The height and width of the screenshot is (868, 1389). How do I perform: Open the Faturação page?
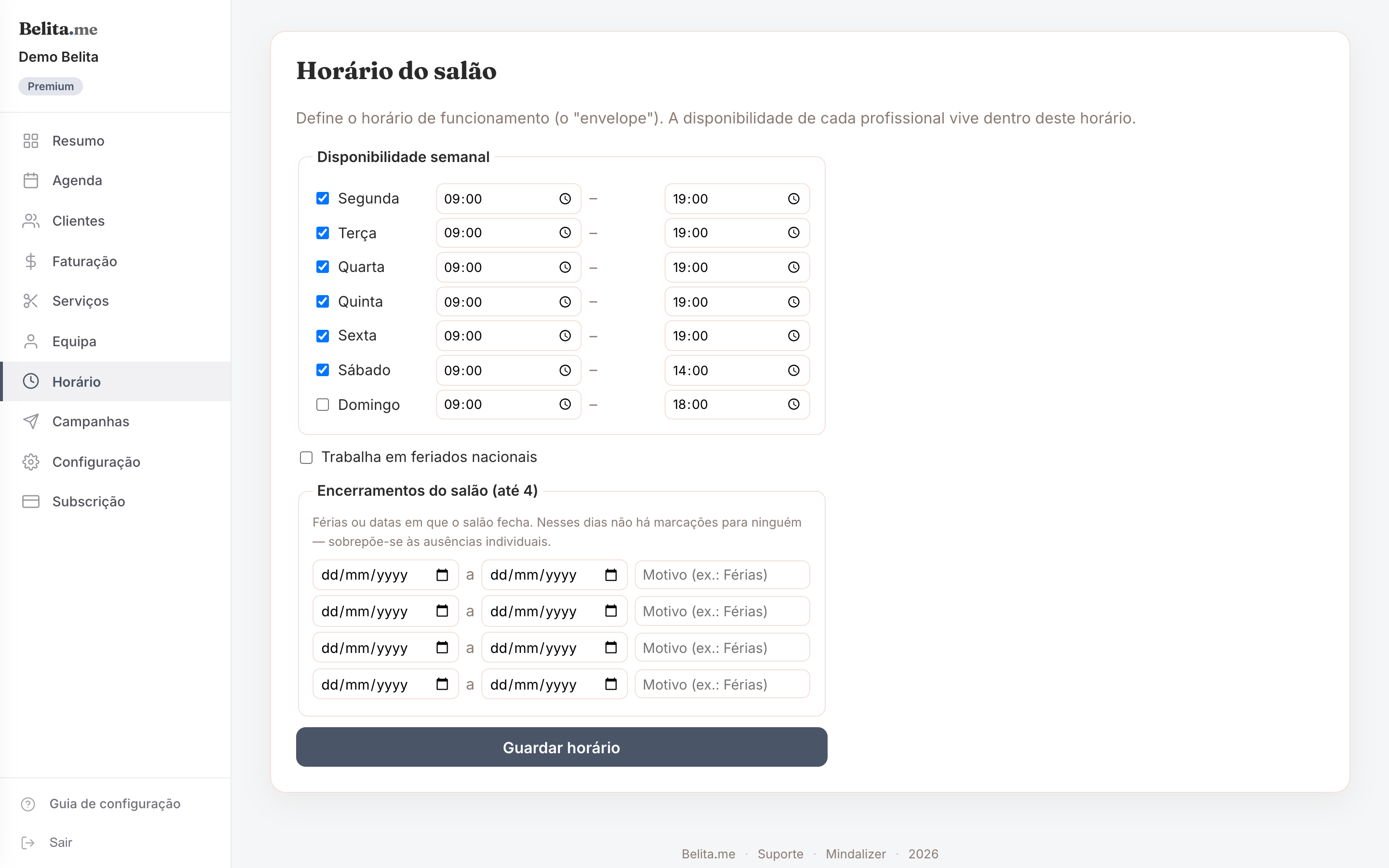click(115, 261)
